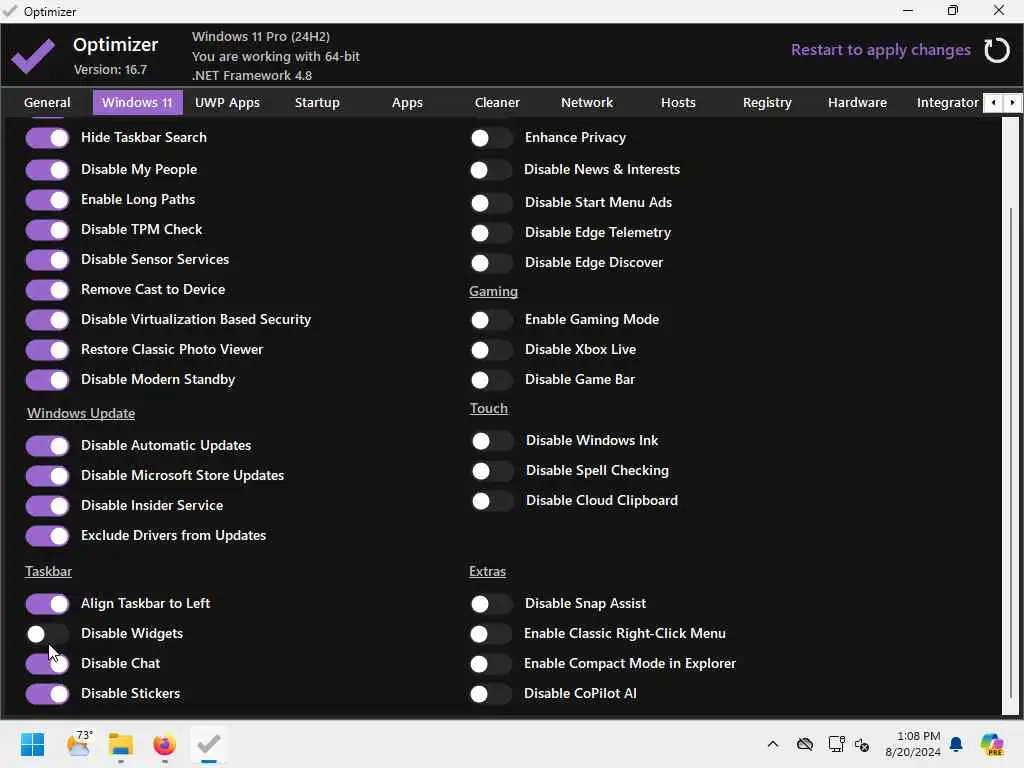The image size is (1024, 768).
Task: Turn on Enable Gaming Mode switch
Action: (491, 320)
